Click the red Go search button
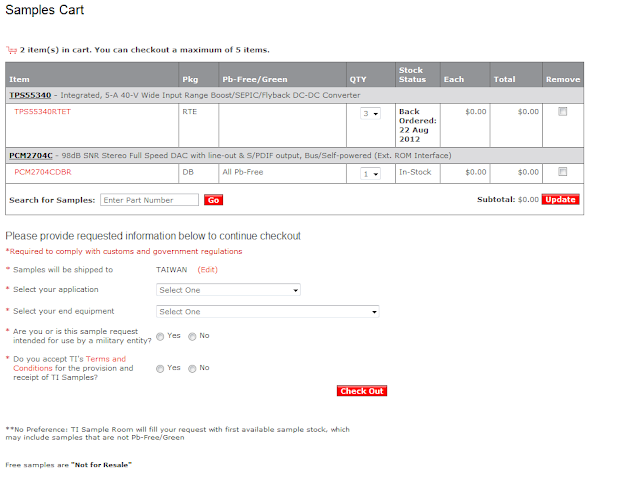Screen dimensions: 640x502 point(213,200)
